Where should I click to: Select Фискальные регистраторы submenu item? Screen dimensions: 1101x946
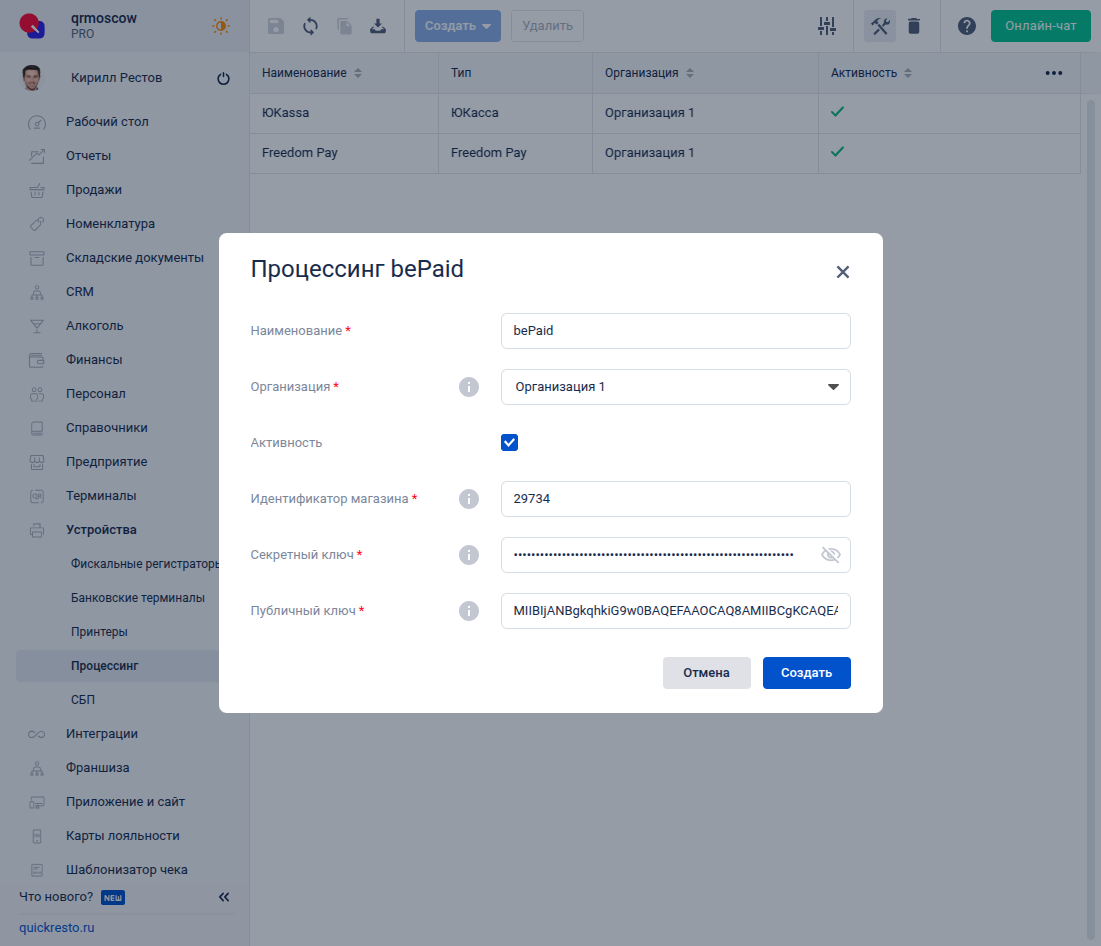coord(145,564)
